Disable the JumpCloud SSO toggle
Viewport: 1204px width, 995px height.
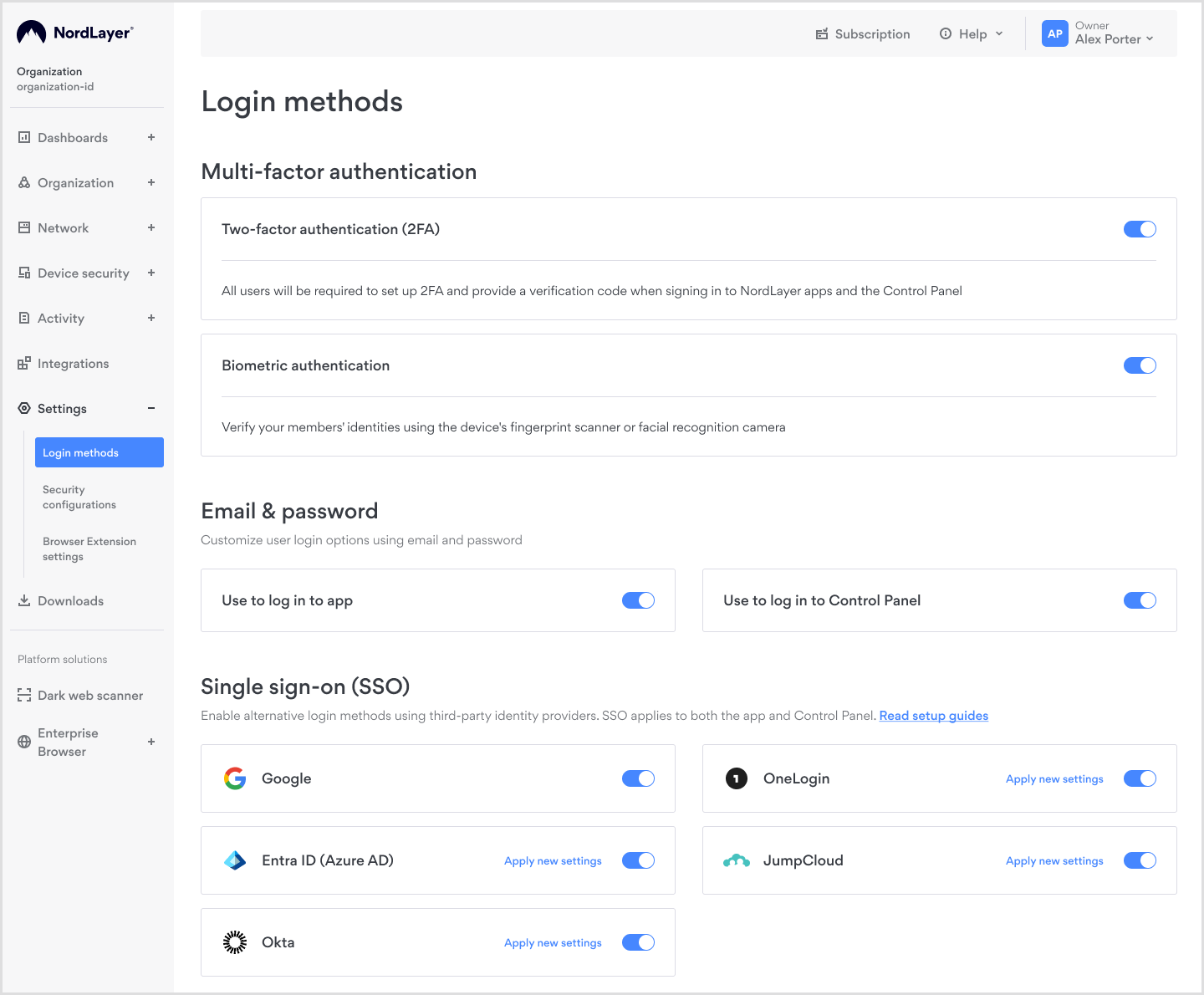[x=1139, y=860]
